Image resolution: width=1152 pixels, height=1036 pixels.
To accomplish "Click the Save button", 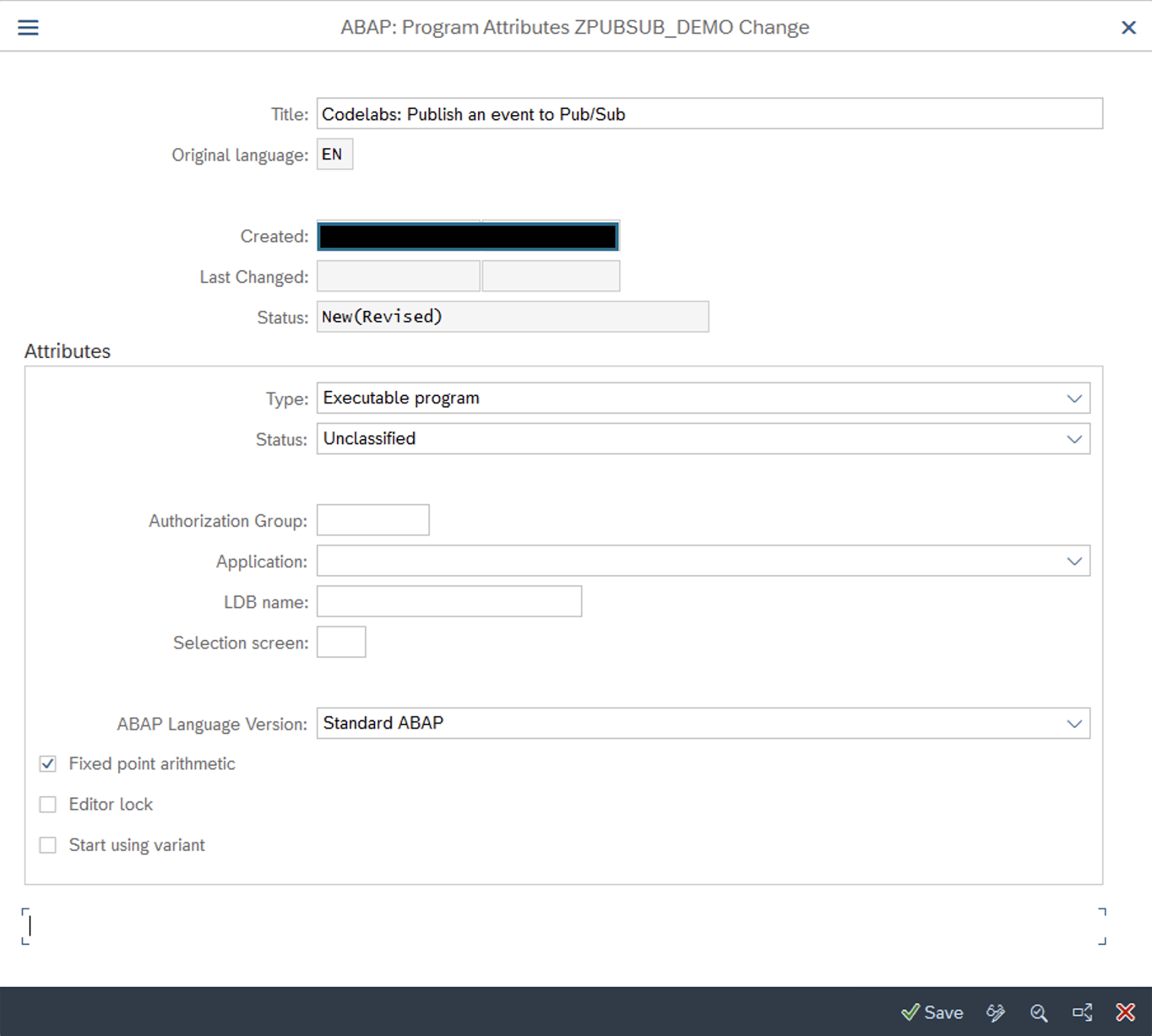I will pos(932,1012).
